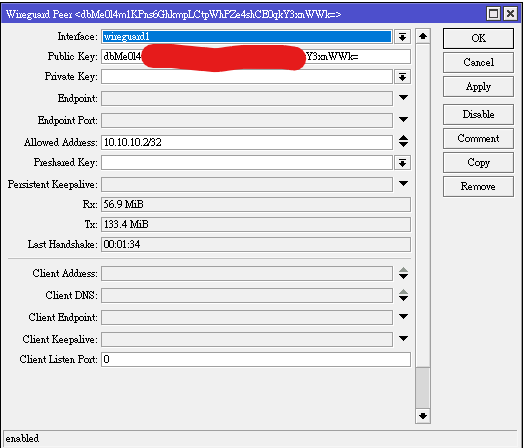Click the disabled Endpoint field
Viewport: 523px width, 448px height.
coord(247,99)
